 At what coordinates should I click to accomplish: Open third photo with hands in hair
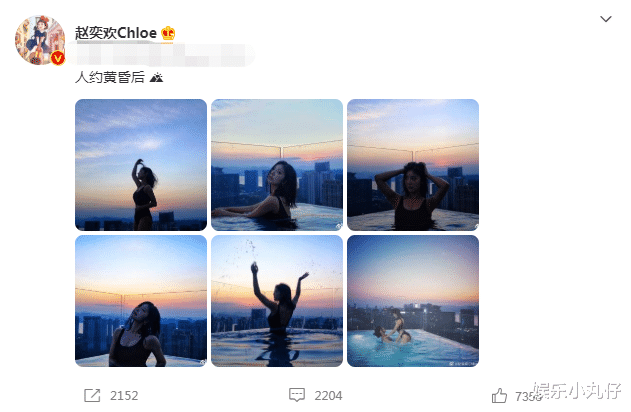(x=413, y=165)
